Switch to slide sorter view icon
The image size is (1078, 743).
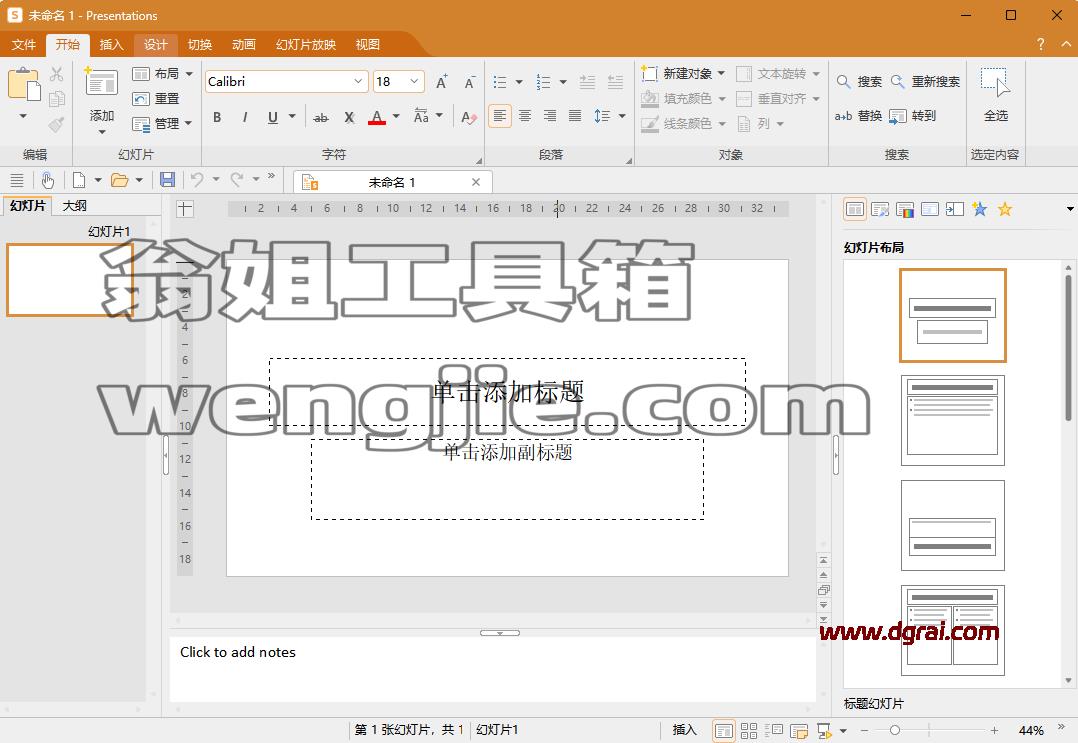[749, 730]
